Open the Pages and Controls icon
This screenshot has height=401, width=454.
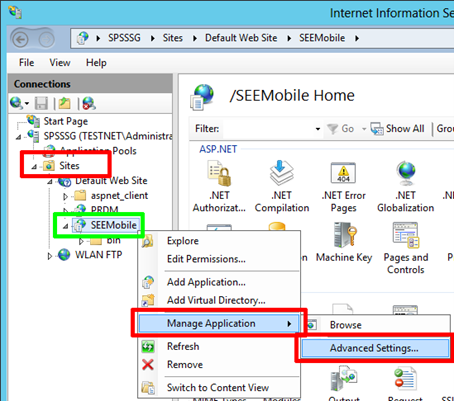click(x=406, y=235)
